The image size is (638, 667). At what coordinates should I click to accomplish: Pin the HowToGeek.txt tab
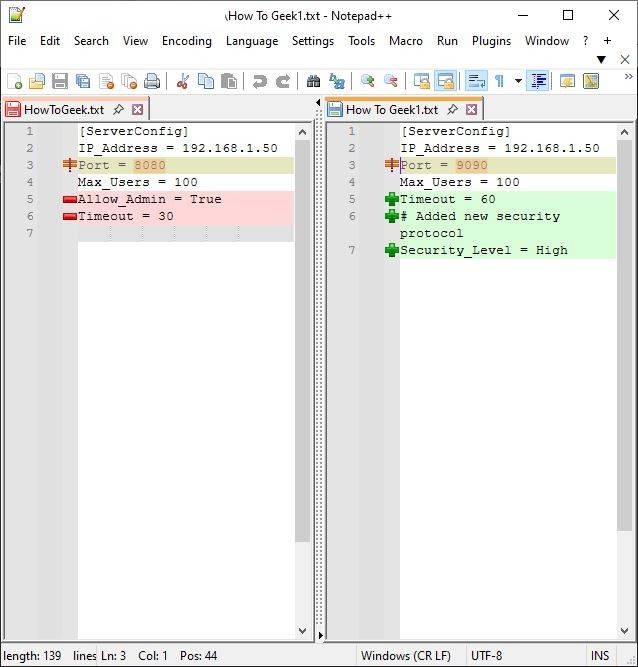(x=119, y=109)
